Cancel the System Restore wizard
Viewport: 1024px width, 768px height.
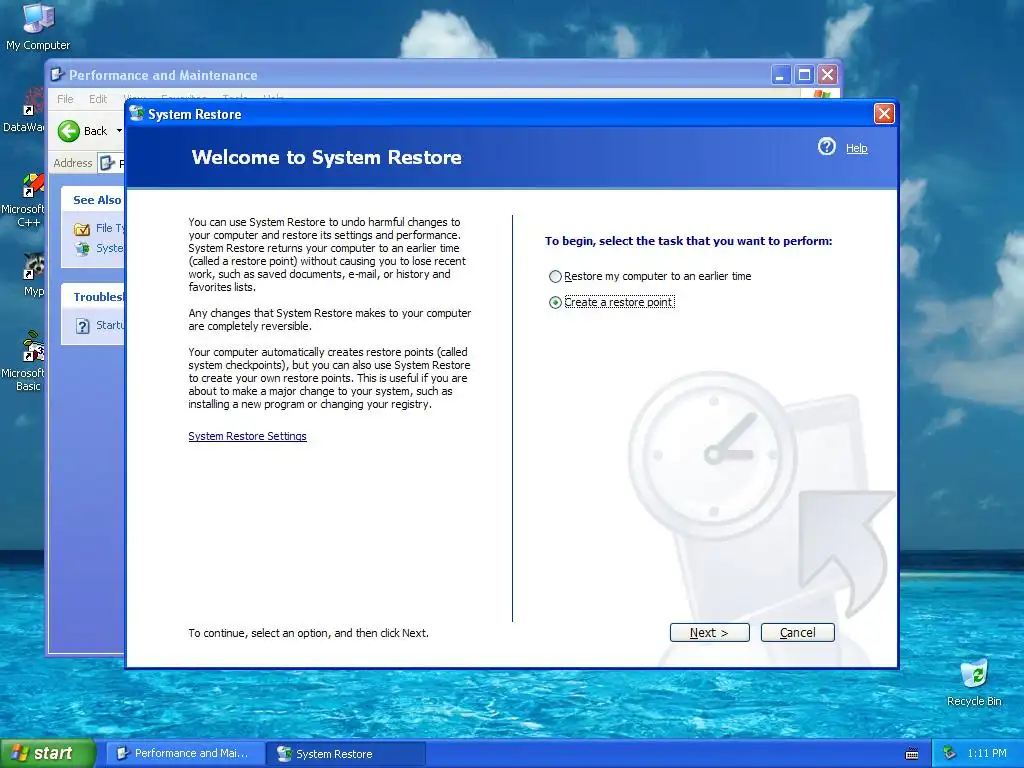click(797, 632)
